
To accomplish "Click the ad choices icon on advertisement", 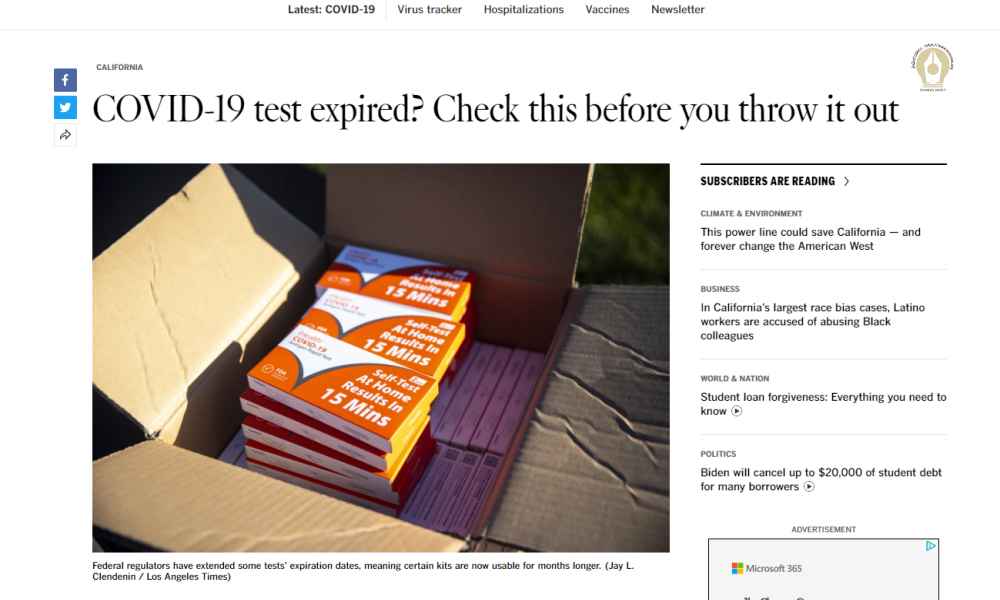I will [x=930, y=546].
